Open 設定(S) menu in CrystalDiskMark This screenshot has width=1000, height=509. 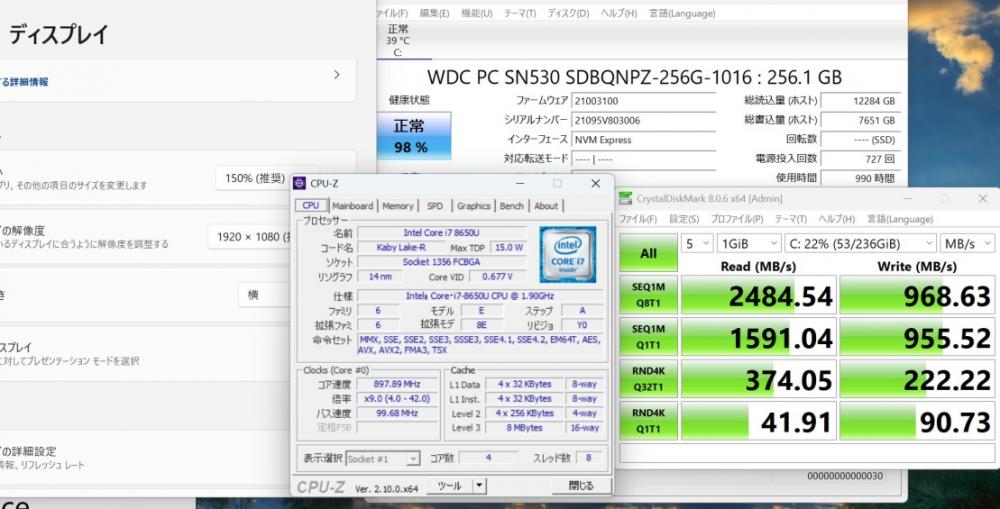tap(684, 219)
